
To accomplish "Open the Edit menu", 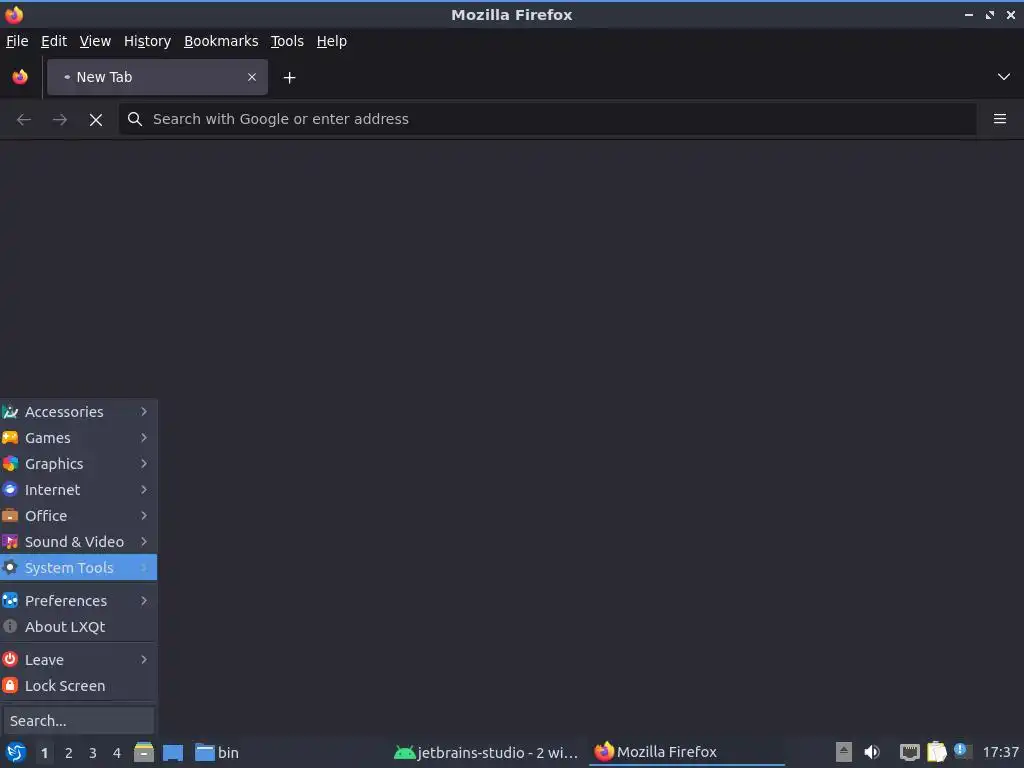I will pos(54,41).
